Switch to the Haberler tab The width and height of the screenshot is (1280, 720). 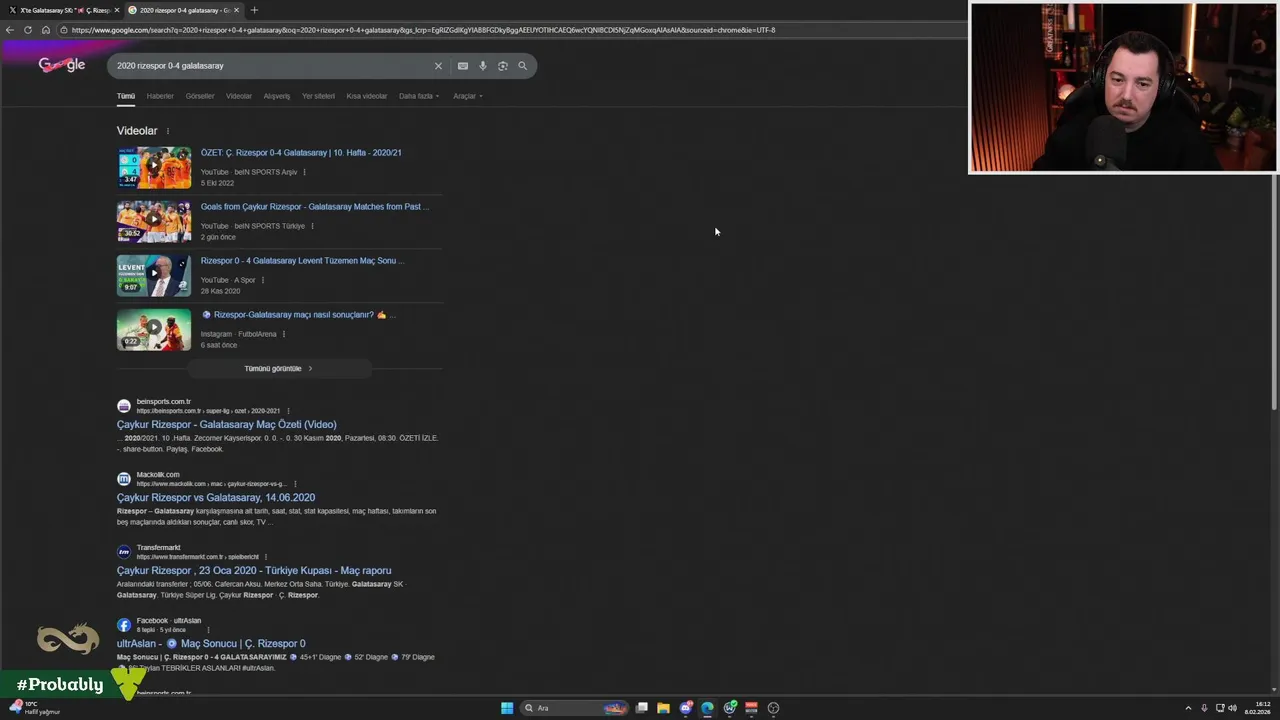160,96
